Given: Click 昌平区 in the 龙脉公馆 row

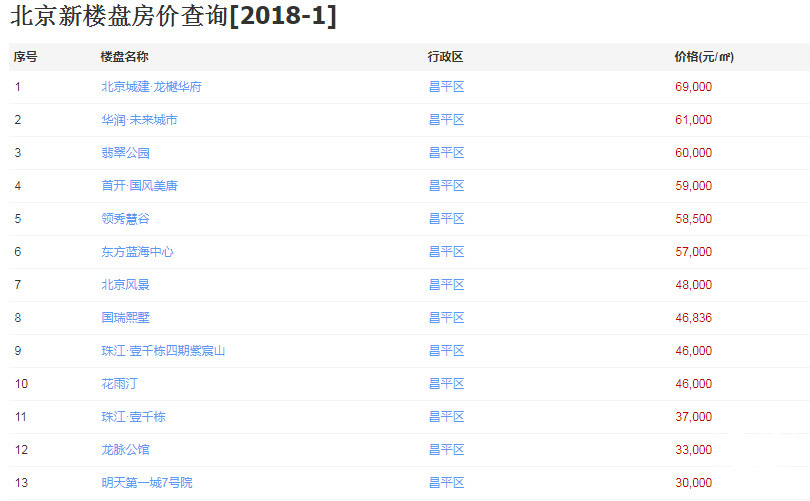Looking at the screenshot, I should (447, 450).
